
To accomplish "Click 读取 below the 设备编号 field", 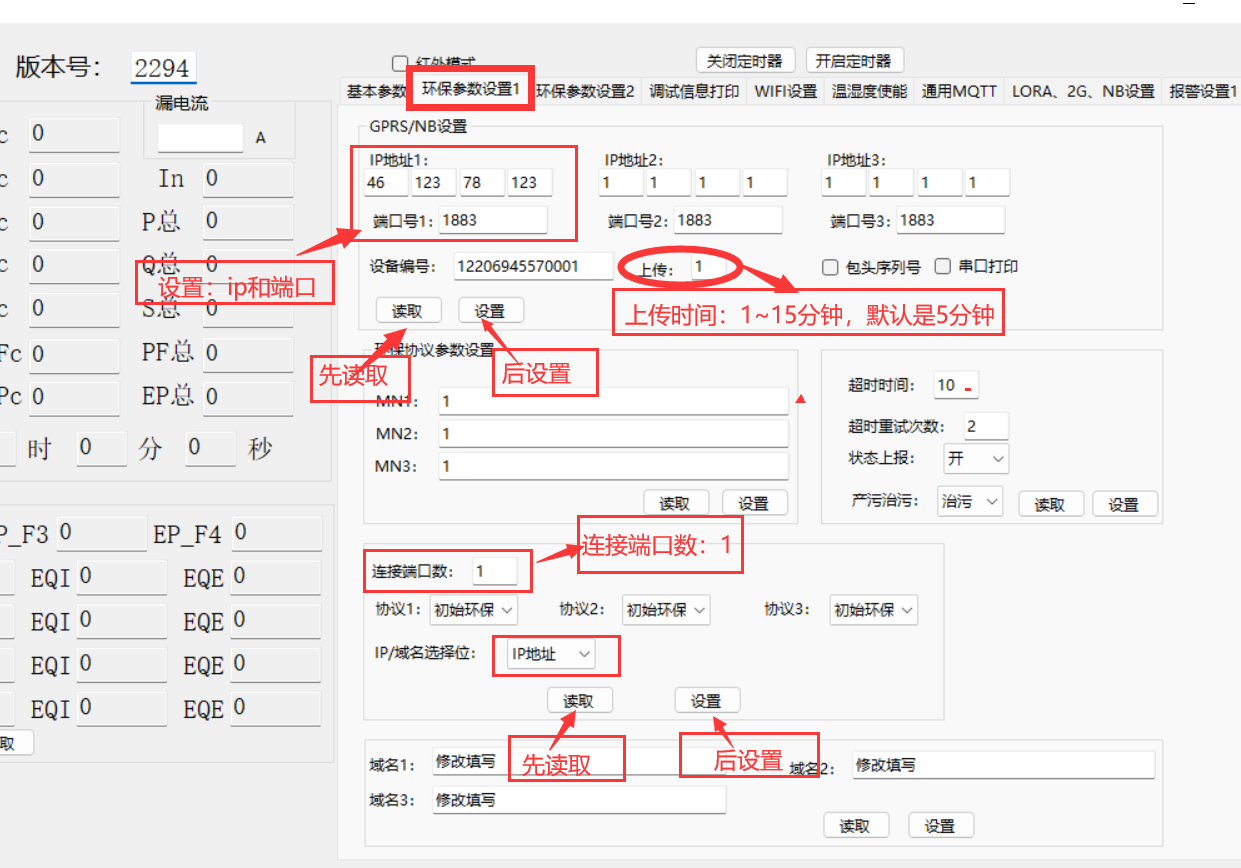I will point(407,311).
